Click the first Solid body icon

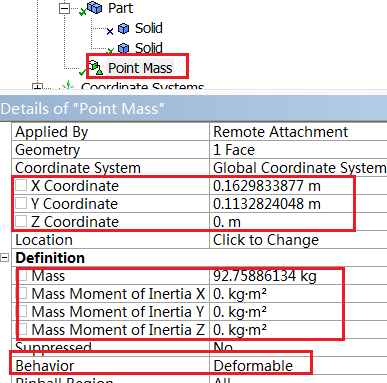tap(123, 28)
